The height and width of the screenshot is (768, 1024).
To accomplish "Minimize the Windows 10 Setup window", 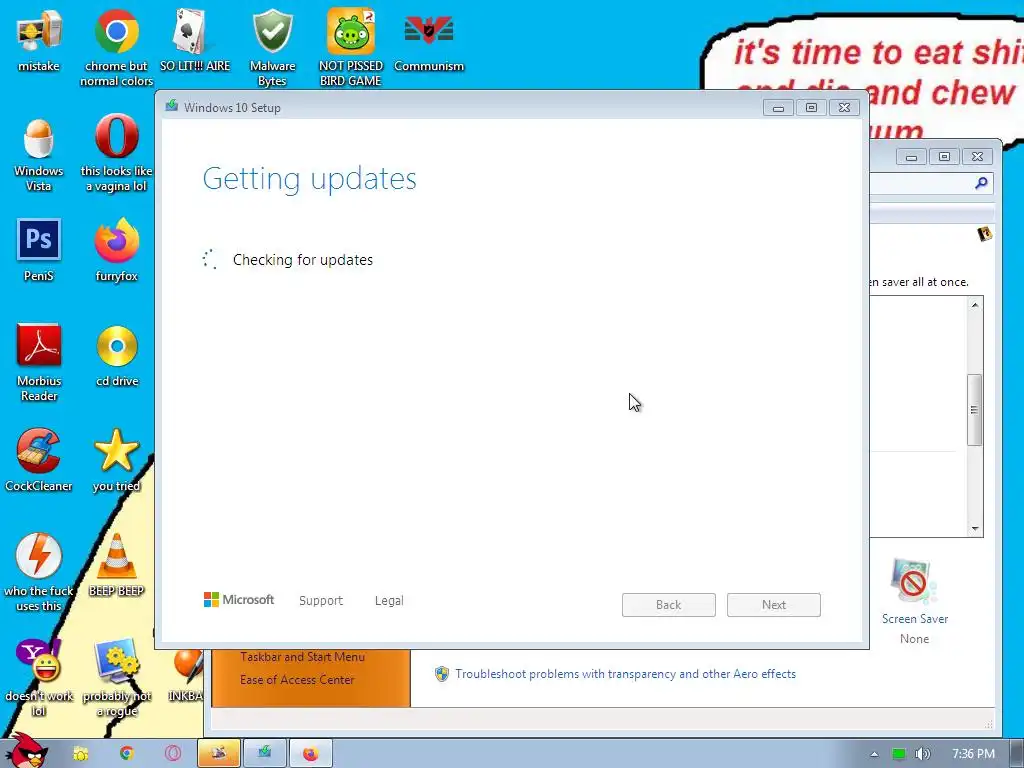I will tap(778, 108).
